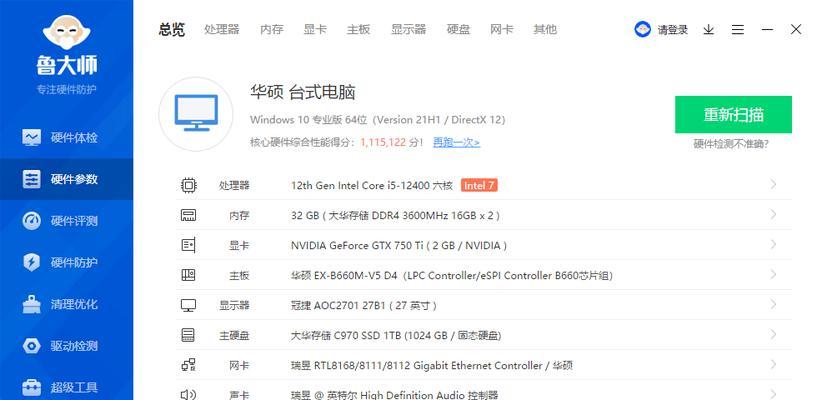Go to 硬件防护 section
This screenshot has width=817, height=400.
coord(67,262)
